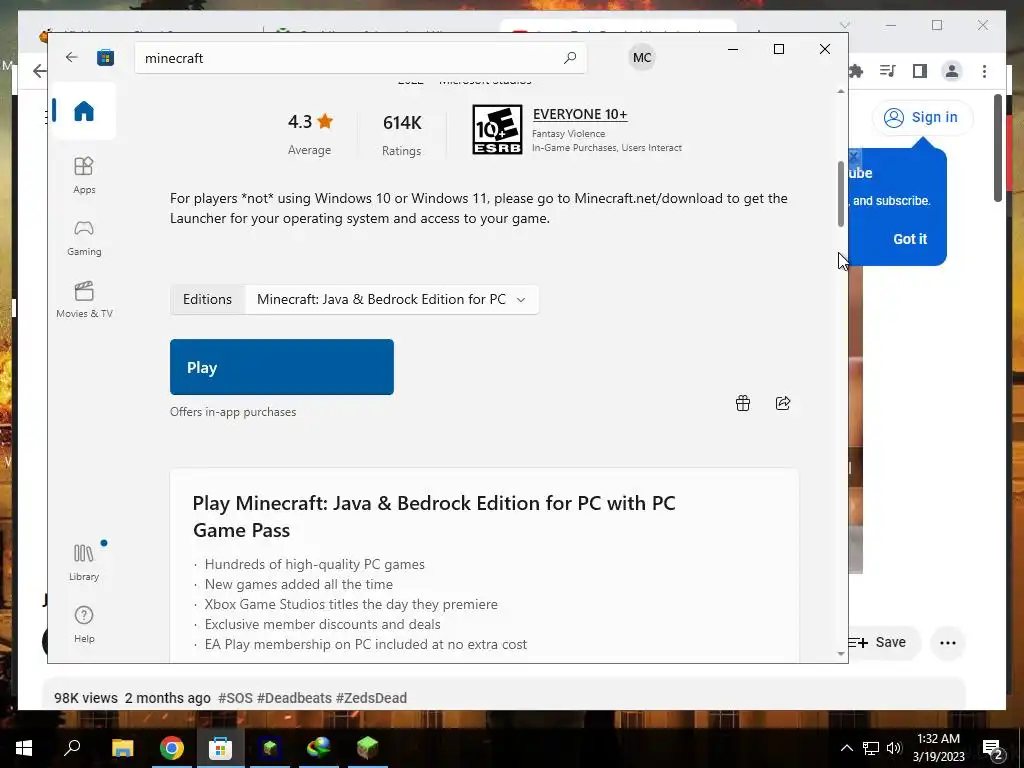
Task: Open Chrome three-dot menu
Action: [984, 71]
